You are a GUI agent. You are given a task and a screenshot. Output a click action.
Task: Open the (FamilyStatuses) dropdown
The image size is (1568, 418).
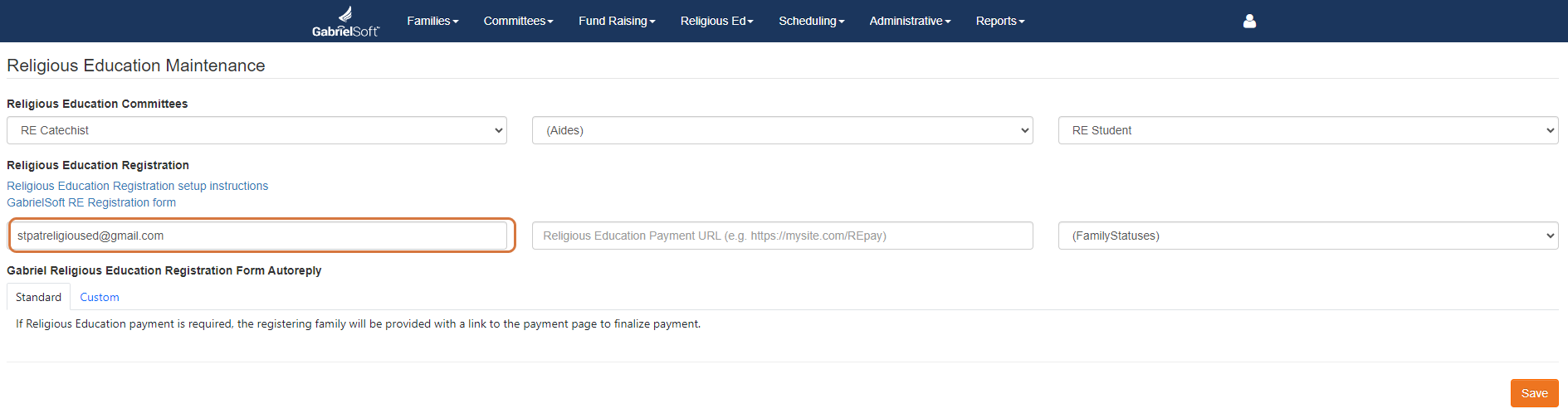pos(1308,236)
